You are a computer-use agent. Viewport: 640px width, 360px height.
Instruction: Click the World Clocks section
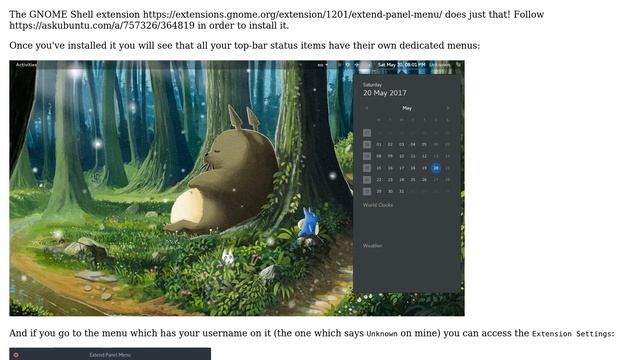point(378,205)
